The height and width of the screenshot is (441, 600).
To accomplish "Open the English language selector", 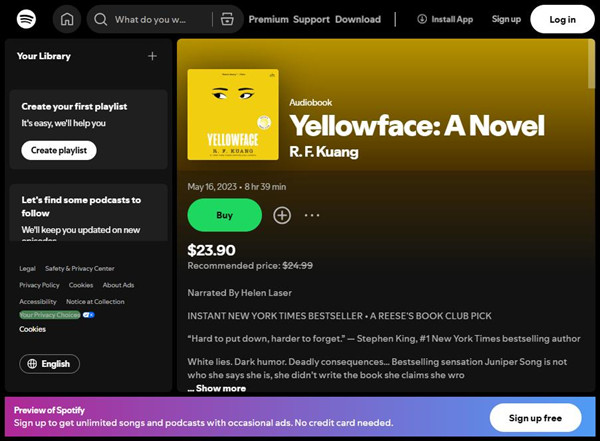I will (49, 364).
